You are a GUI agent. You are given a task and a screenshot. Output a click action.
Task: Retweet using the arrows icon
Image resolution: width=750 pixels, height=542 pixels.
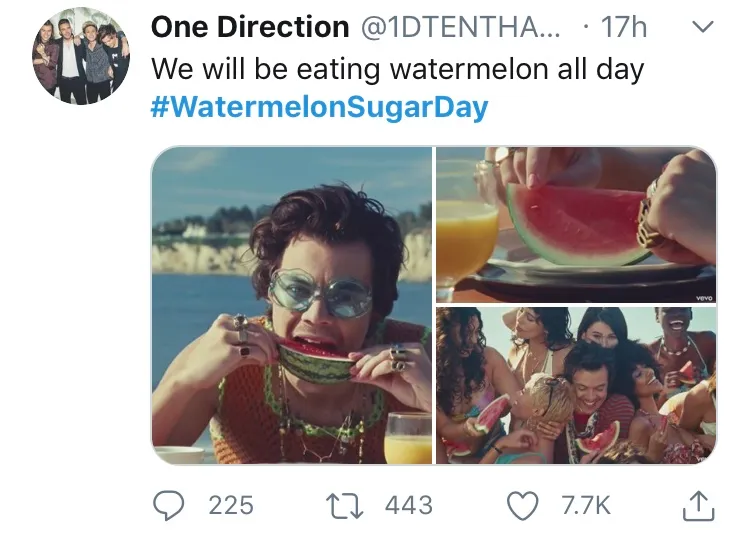pyautogui.click(x=346, y=506)
